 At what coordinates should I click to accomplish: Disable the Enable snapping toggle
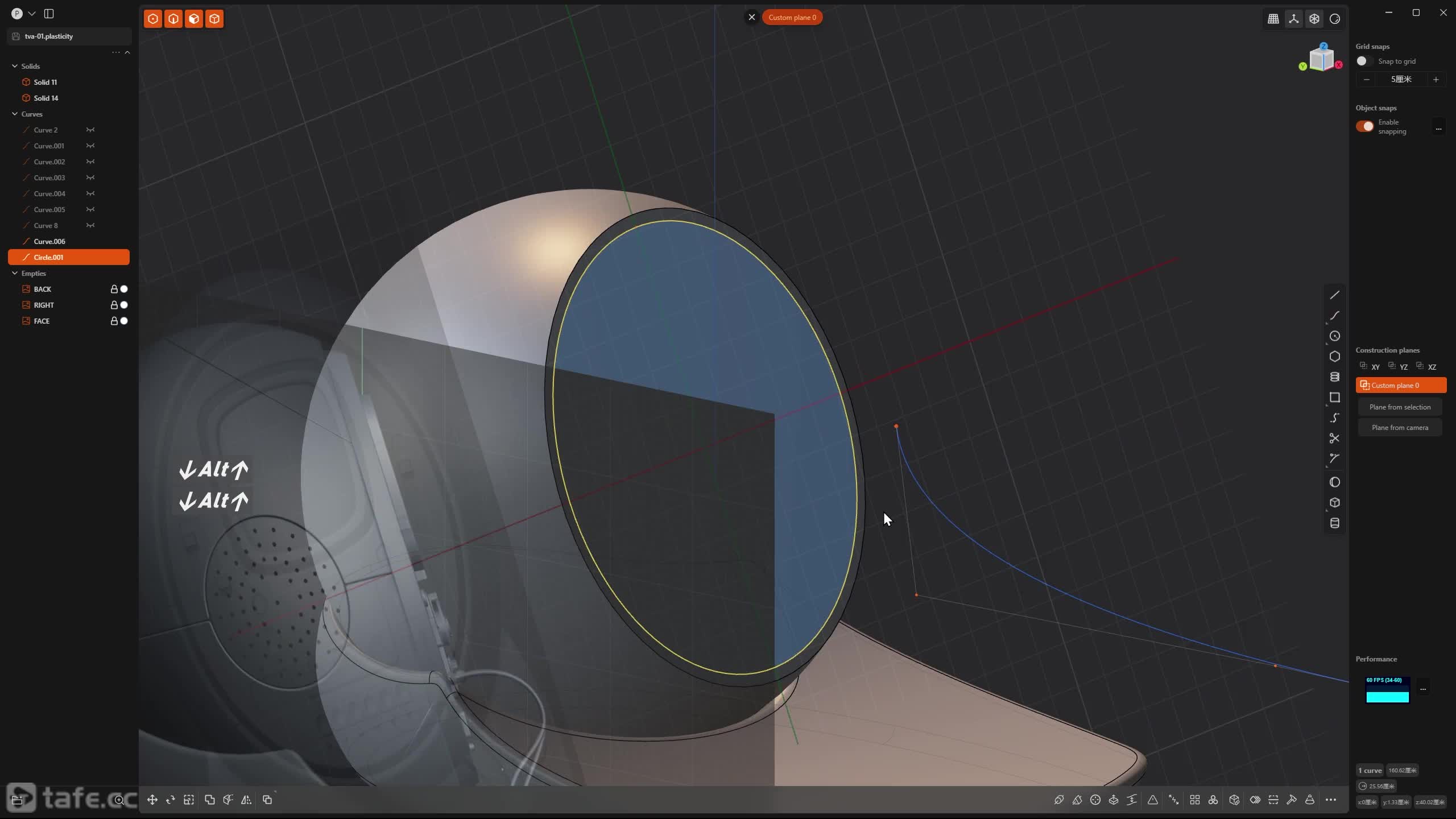[1364, 126]
